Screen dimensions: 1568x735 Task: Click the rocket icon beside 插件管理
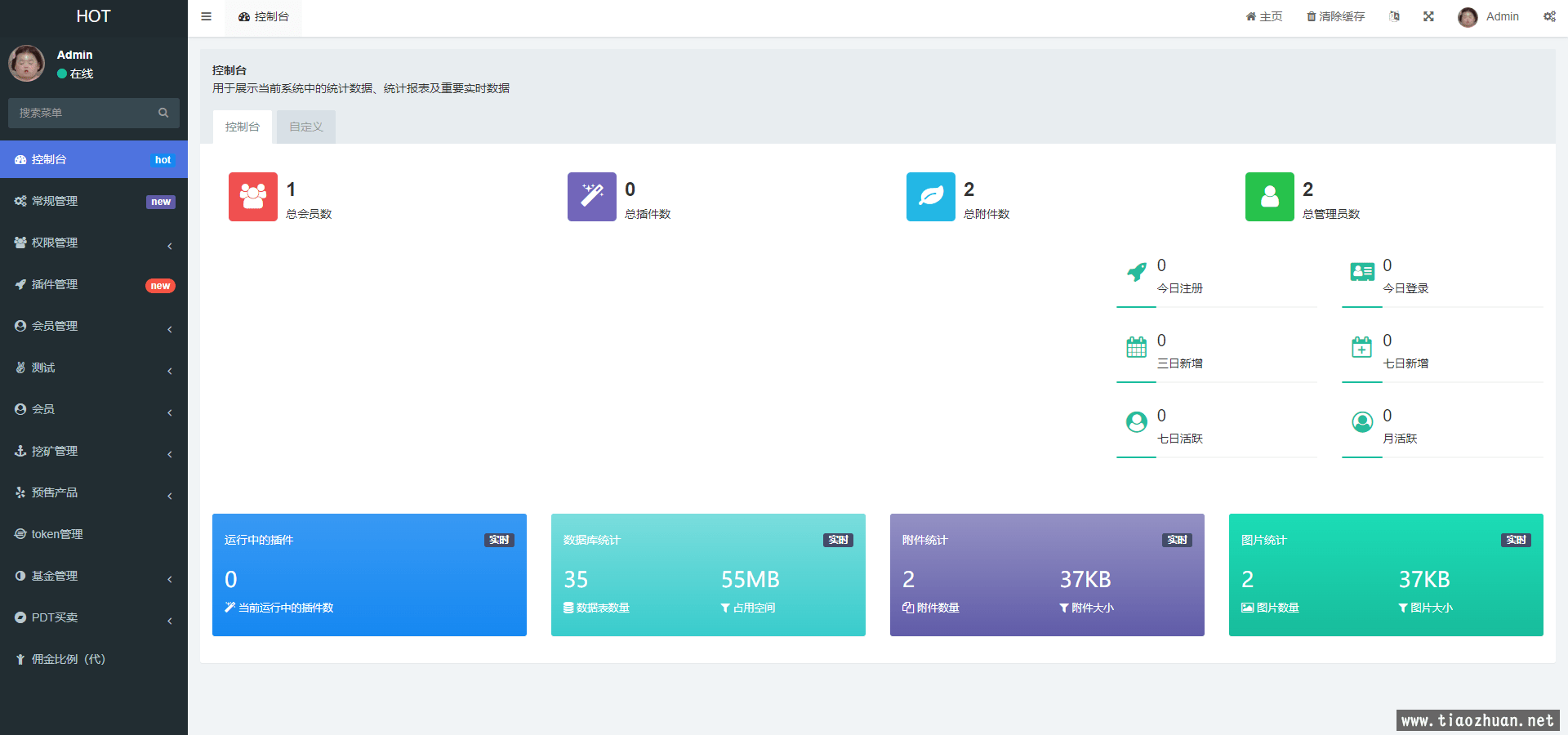click(20, 284)
